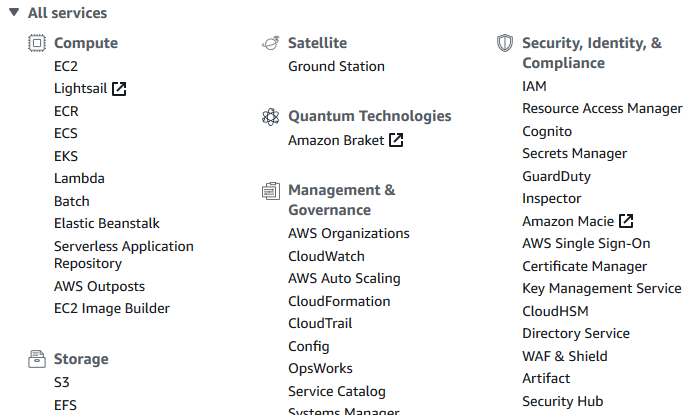Open the Artifact service
The image size is (685, 415).
click(547, 378)
